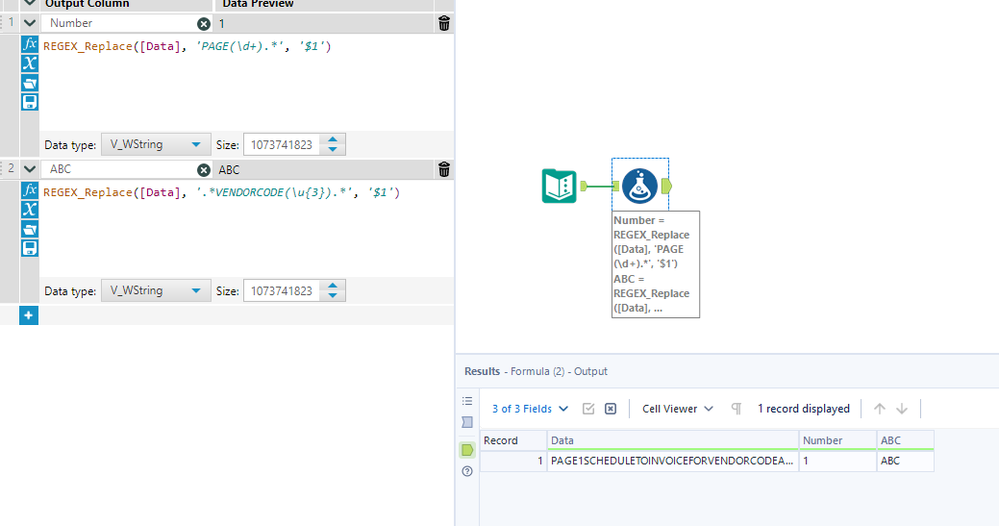Open the Cell Viewer dropdown
999x526 pixels.
pyautogui.click(x=677, y=409)
